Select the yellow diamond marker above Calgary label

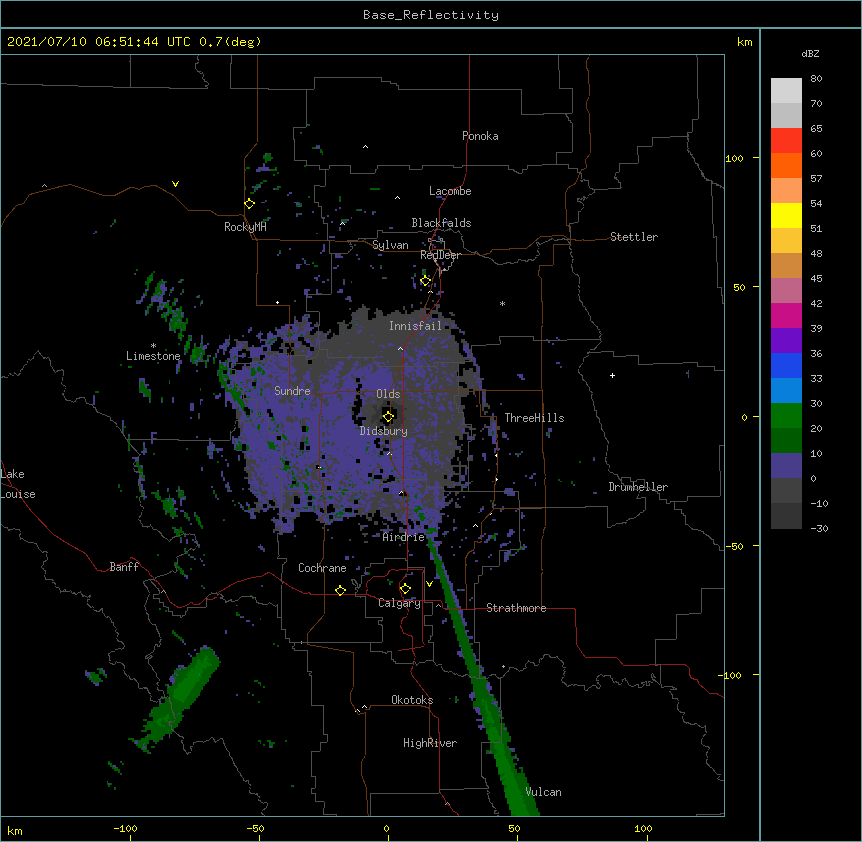[x=405, y=589]
